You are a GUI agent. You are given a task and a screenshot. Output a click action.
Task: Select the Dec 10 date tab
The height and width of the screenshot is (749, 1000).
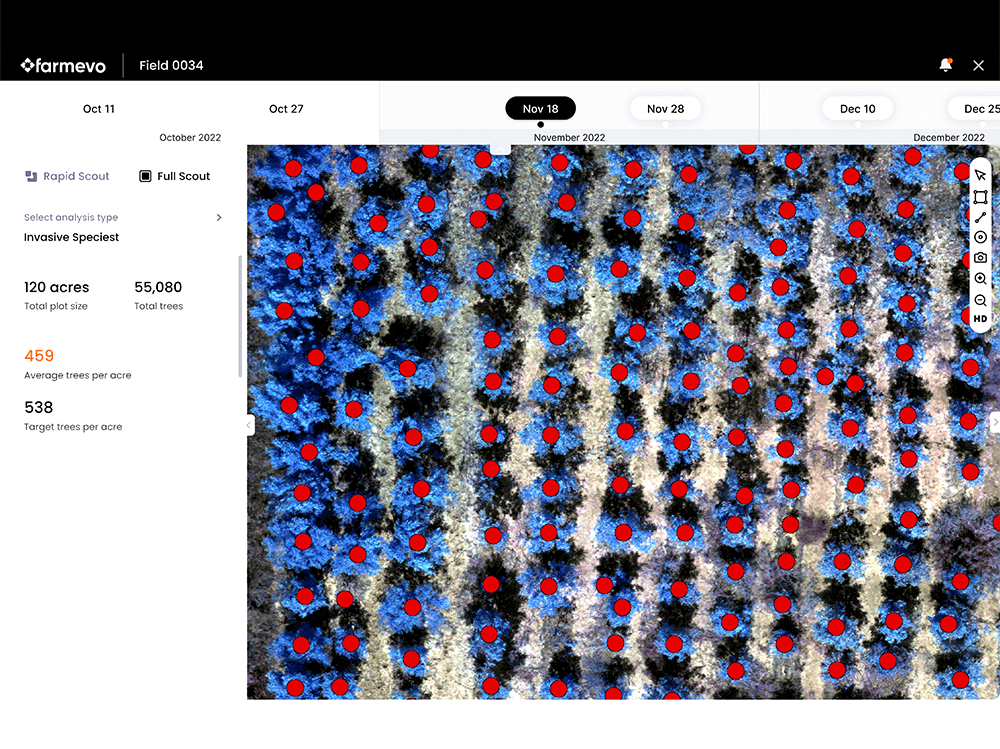857,109
